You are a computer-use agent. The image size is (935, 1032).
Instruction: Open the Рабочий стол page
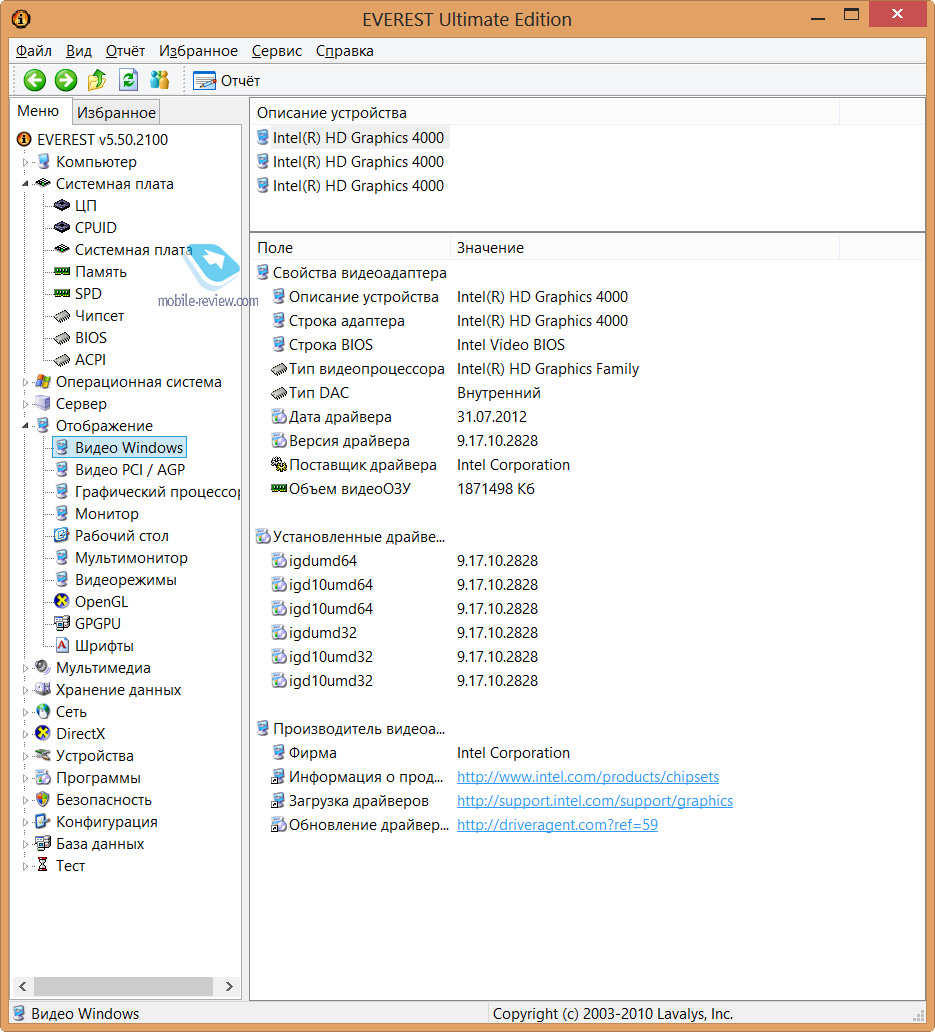122,536
